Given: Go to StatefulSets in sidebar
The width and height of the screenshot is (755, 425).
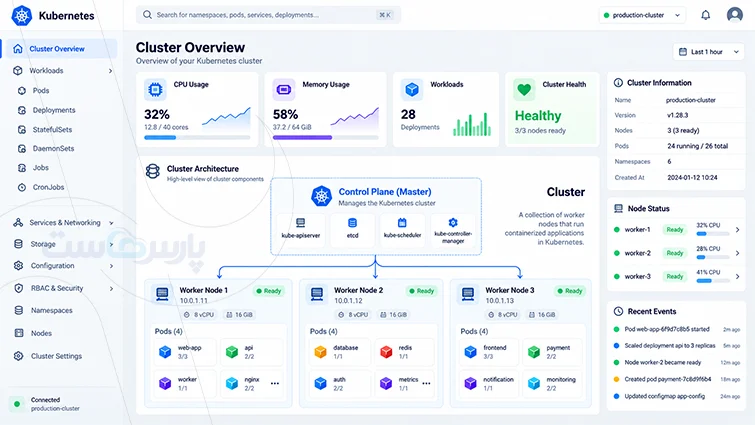Looking at the screenshot, I should click(52, 129).
